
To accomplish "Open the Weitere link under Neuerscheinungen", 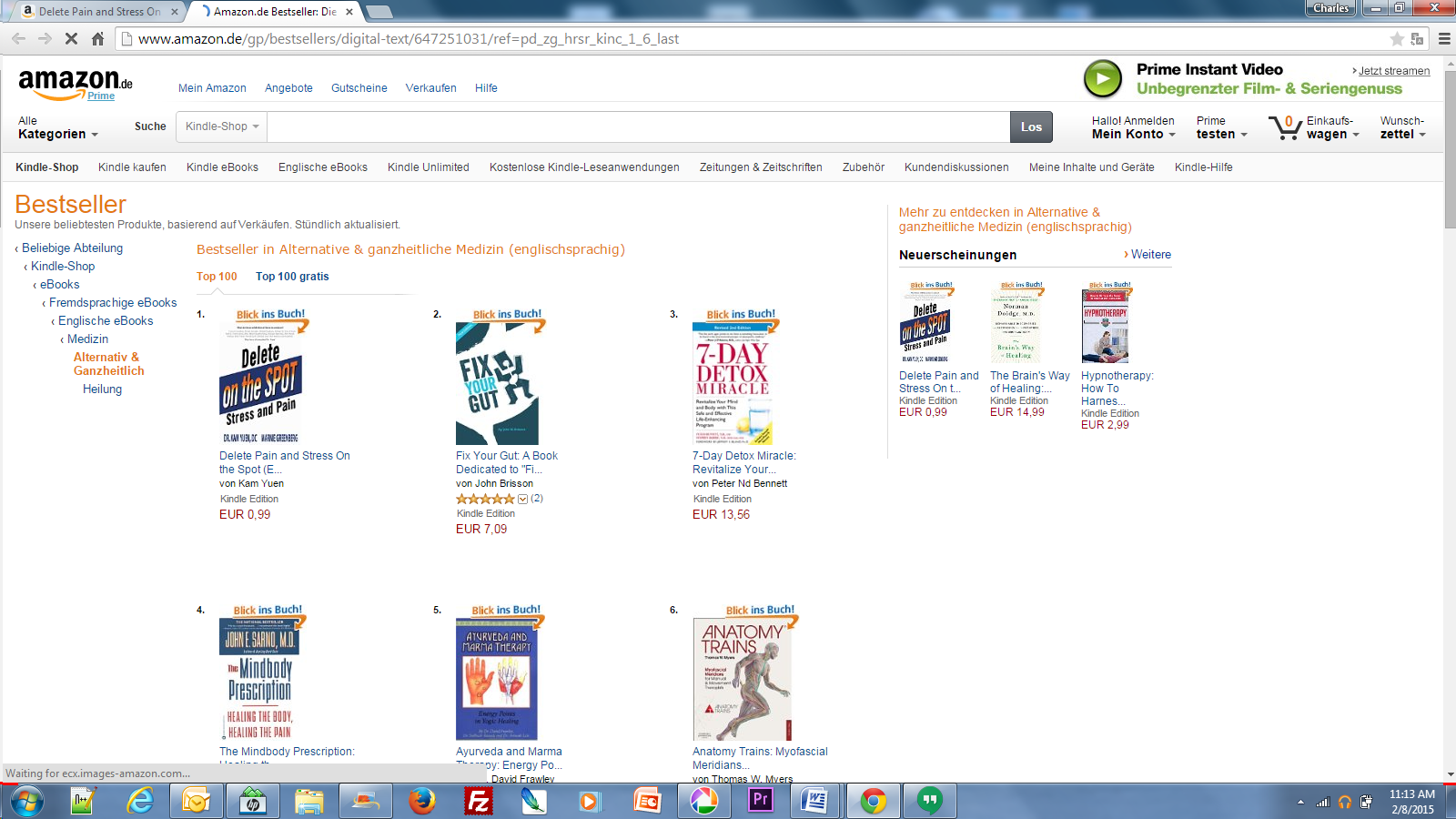I will tap(1148, 255).
